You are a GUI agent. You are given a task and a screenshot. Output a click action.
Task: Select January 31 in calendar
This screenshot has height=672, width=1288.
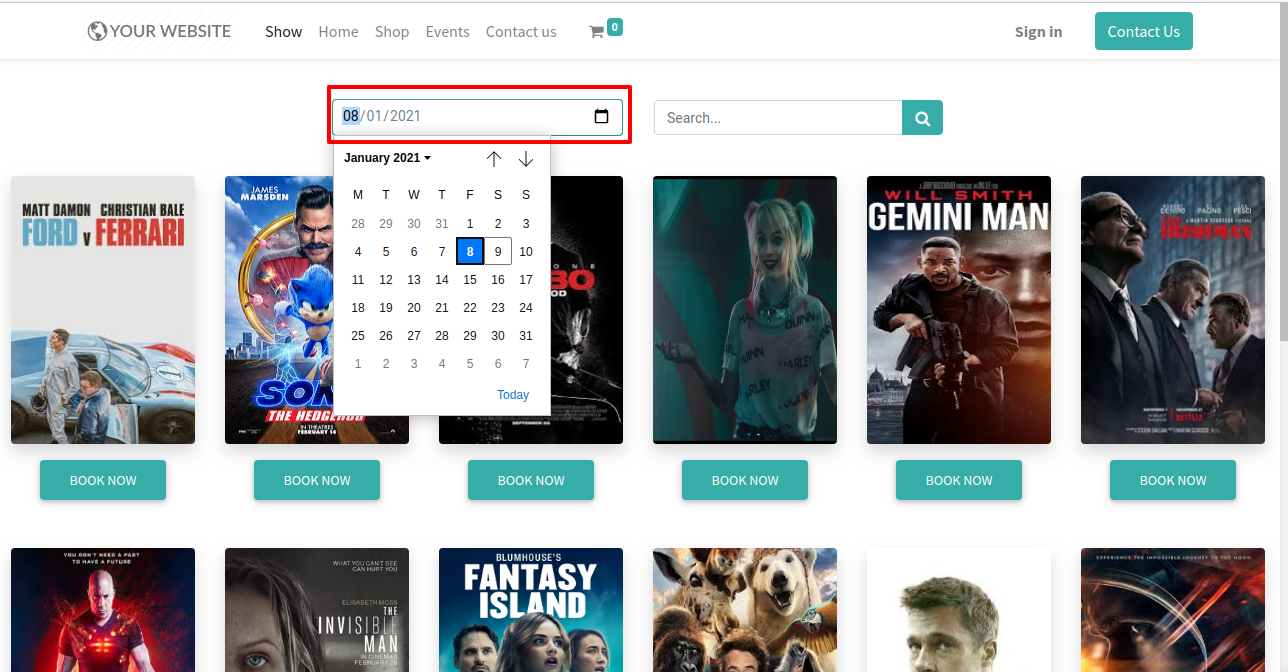coord(526,336)
